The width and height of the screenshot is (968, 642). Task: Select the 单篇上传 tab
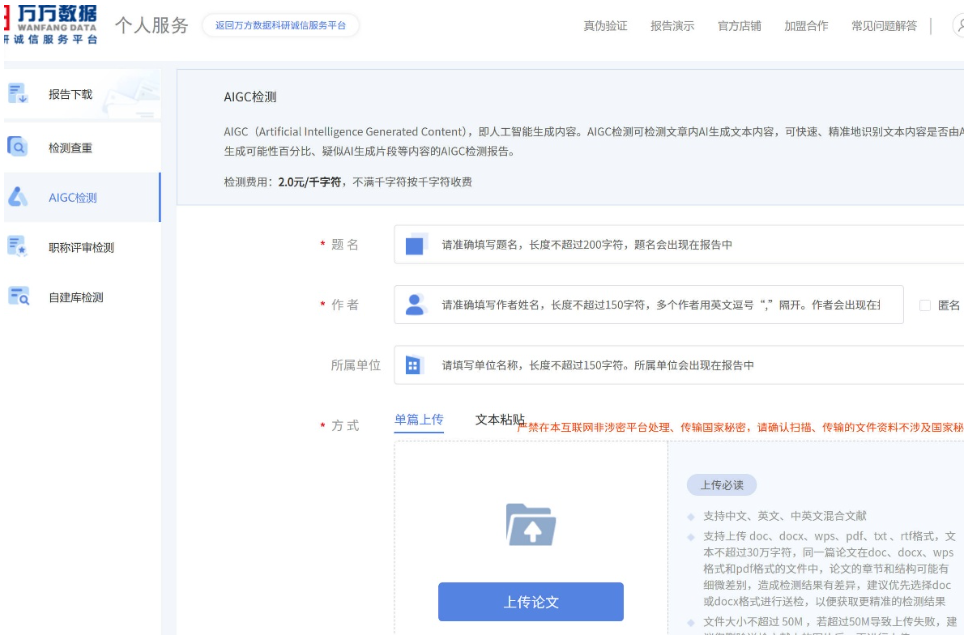418,420
